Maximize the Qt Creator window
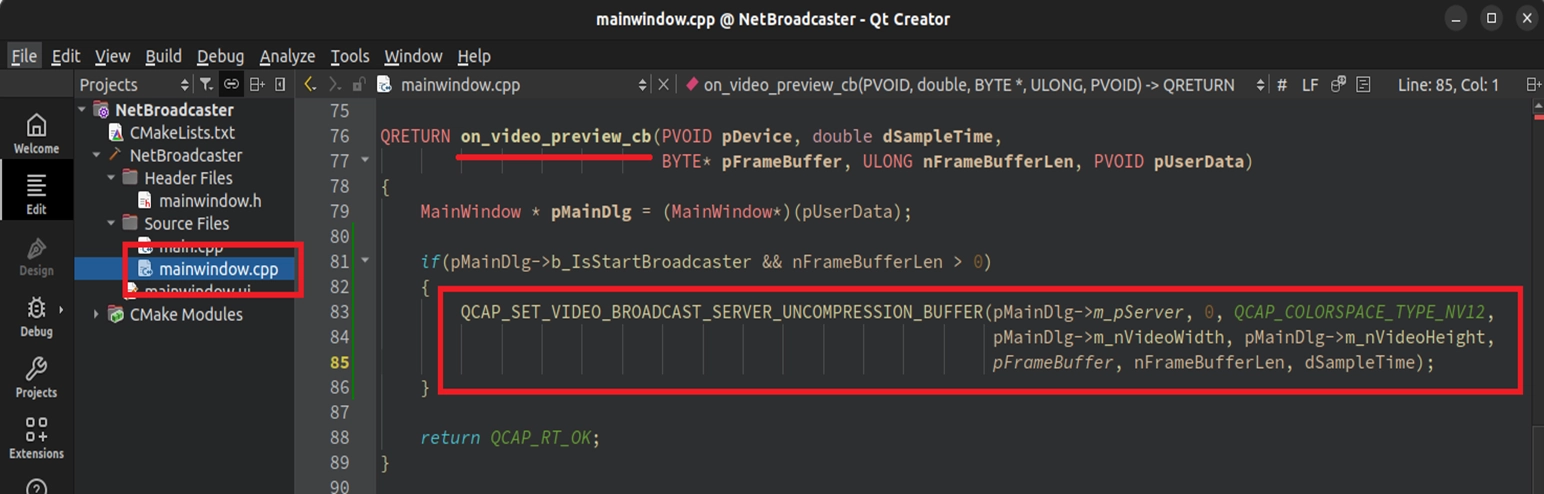1544x494 pixels. pos(1492,18)
